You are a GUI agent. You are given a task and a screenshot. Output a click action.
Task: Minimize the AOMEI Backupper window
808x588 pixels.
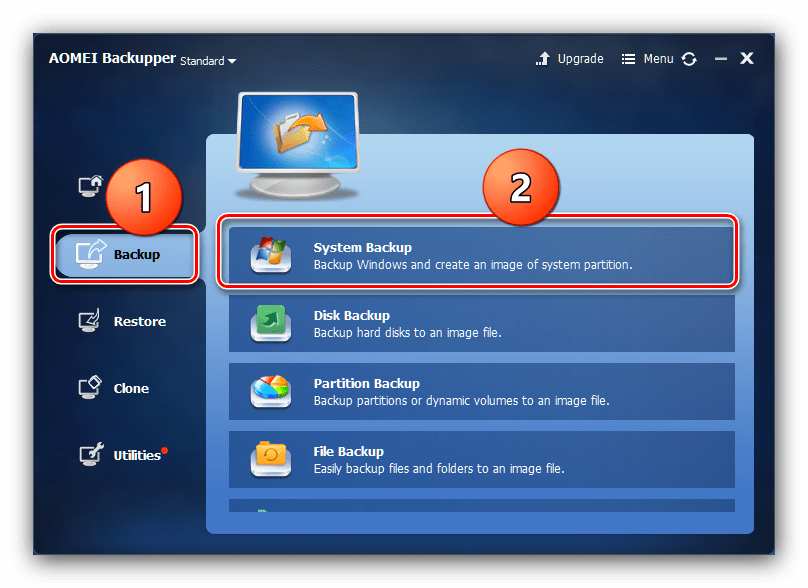[x=720, y=59]
